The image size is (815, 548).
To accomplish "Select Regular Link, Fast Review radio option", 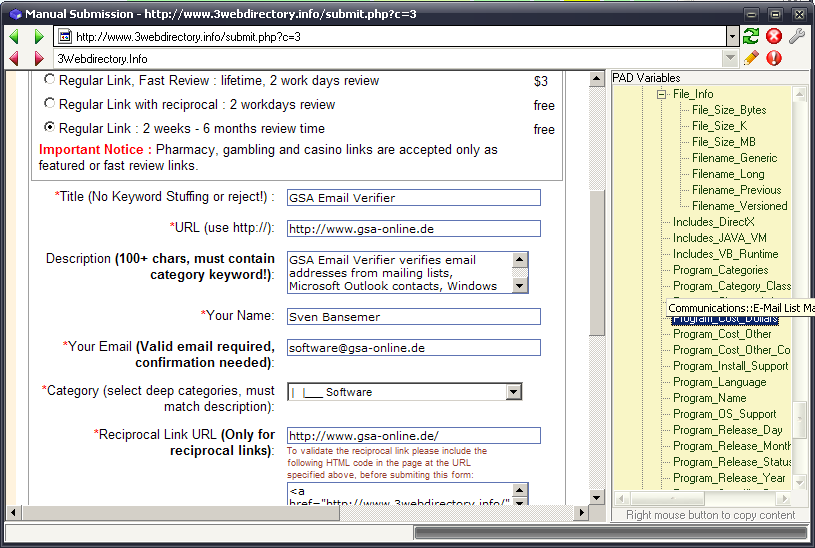I will tap(49, 80).
